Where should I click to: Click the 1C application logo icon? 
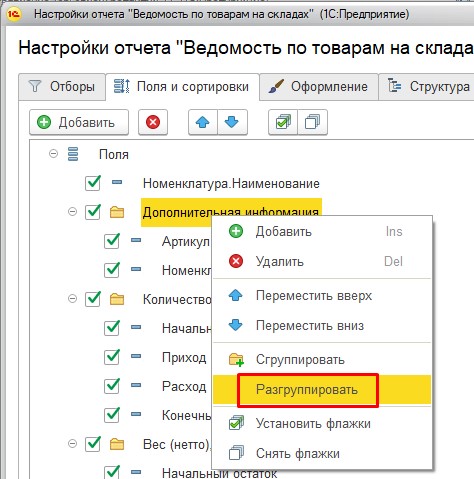point(14,14)
